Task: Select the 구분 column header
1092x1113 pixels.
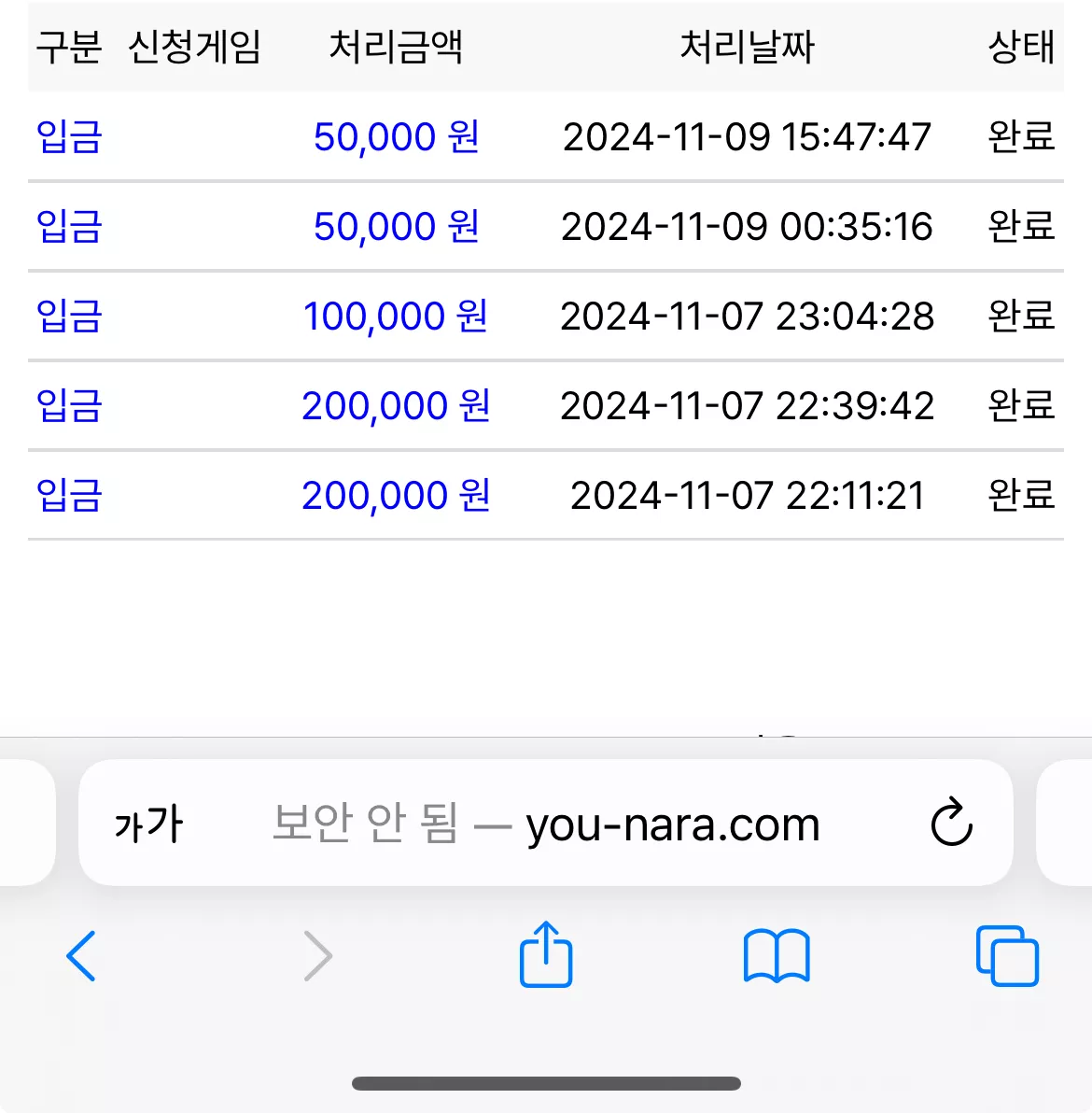Action: [x=69, y=47]
